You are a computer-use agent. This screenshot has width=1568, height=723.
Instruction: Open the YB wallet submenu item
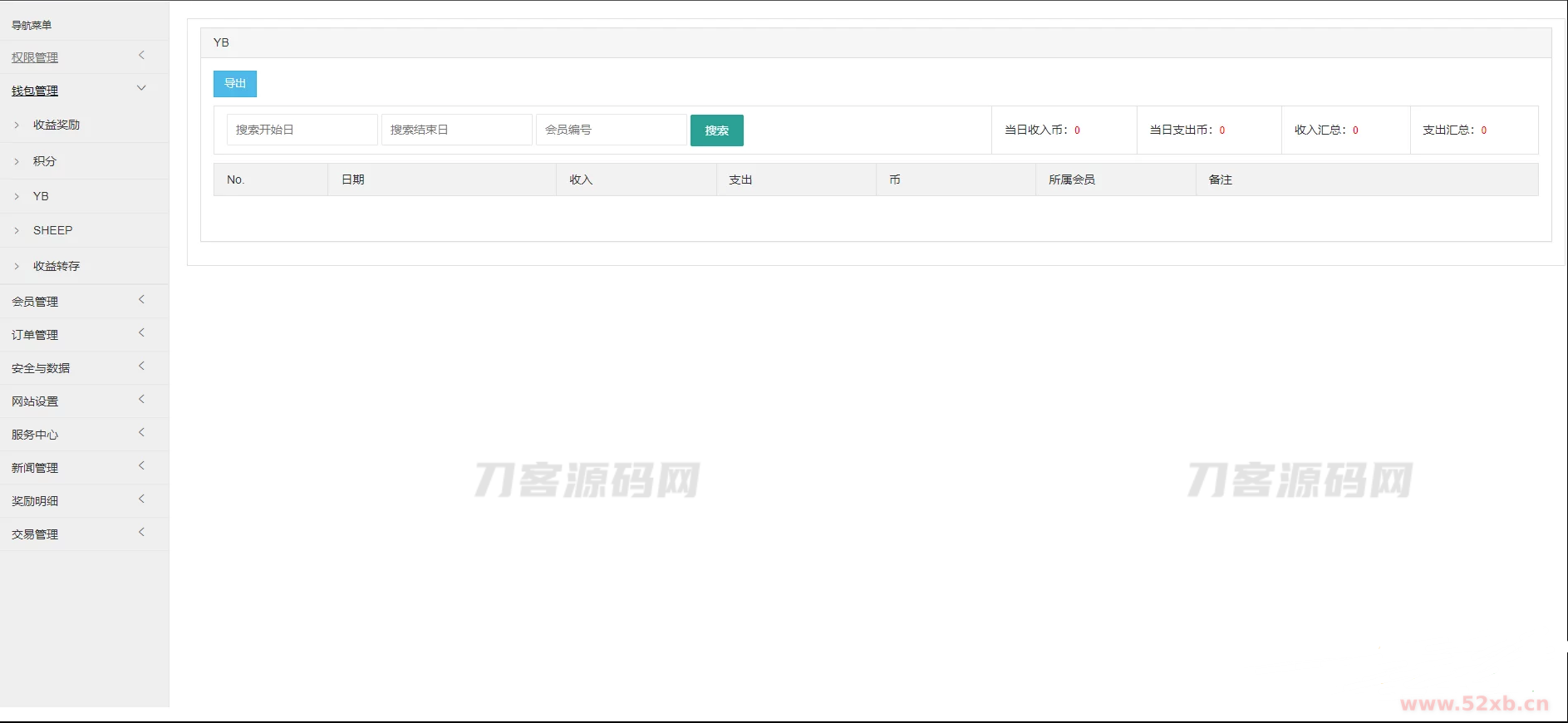pyautogui.click(x=41, y=197)
